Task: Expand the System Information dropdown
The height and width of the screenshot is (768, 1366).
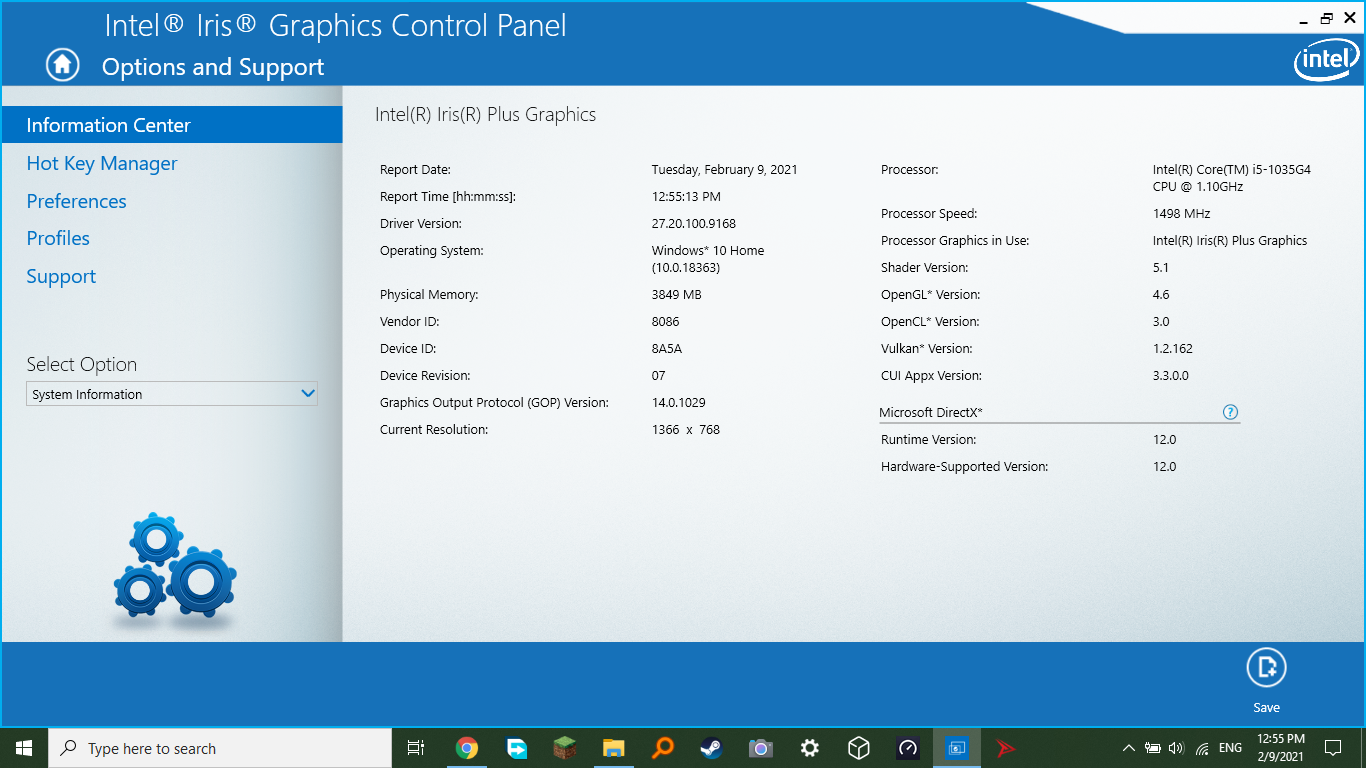Action: 172,394
